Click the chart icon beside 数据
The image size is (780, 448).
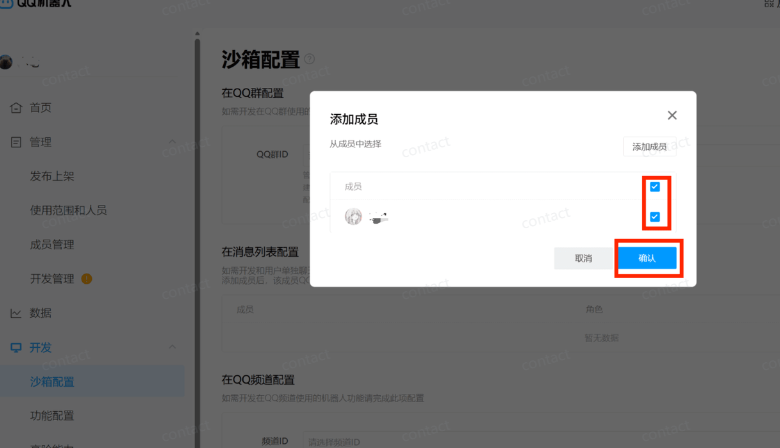16,313
